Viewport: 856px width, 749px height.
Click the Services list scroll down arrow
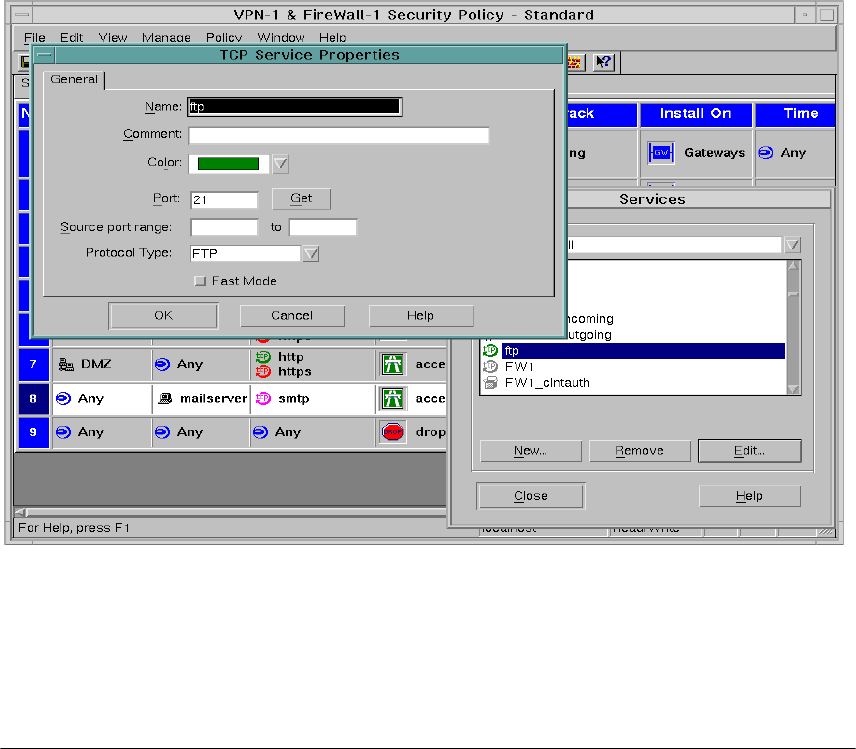pos(793,389)
